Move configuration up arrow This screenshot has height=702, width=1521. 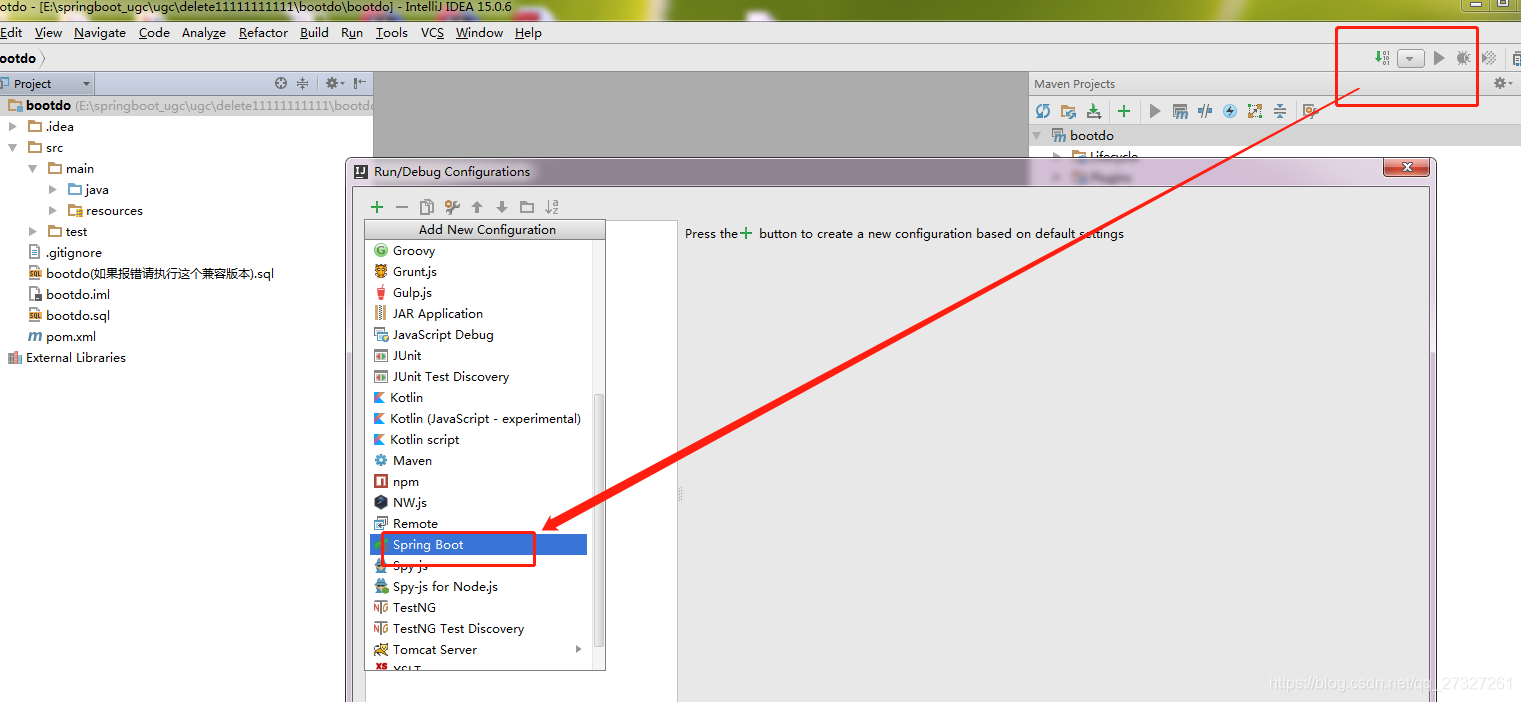477,207
